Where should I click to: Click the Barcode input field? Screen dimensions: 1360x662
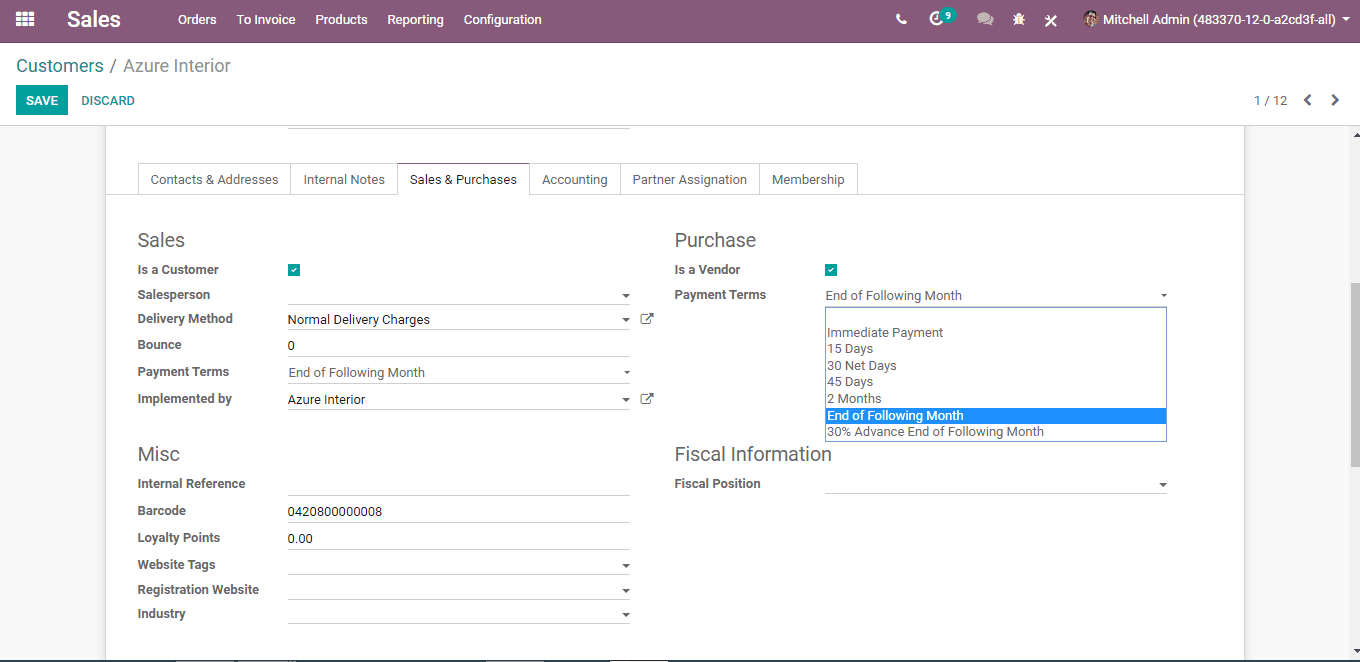[459, 511]
